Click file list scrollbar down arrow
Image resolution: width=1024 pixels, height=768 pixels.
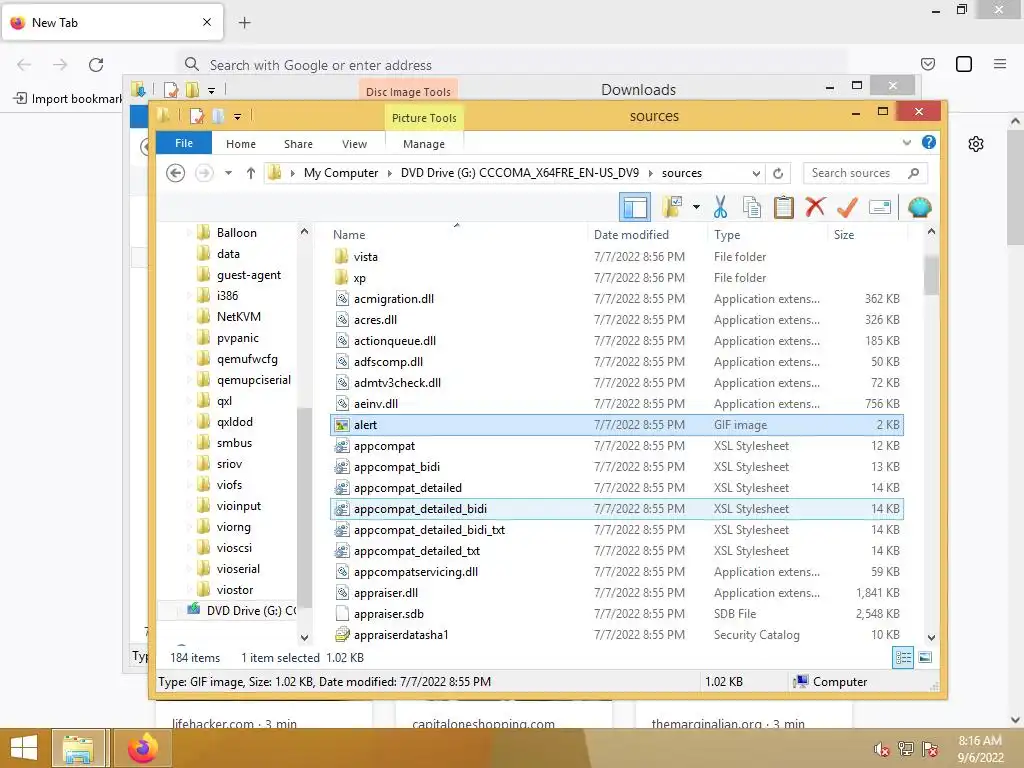pyautogui.click(x=931, y=637)
